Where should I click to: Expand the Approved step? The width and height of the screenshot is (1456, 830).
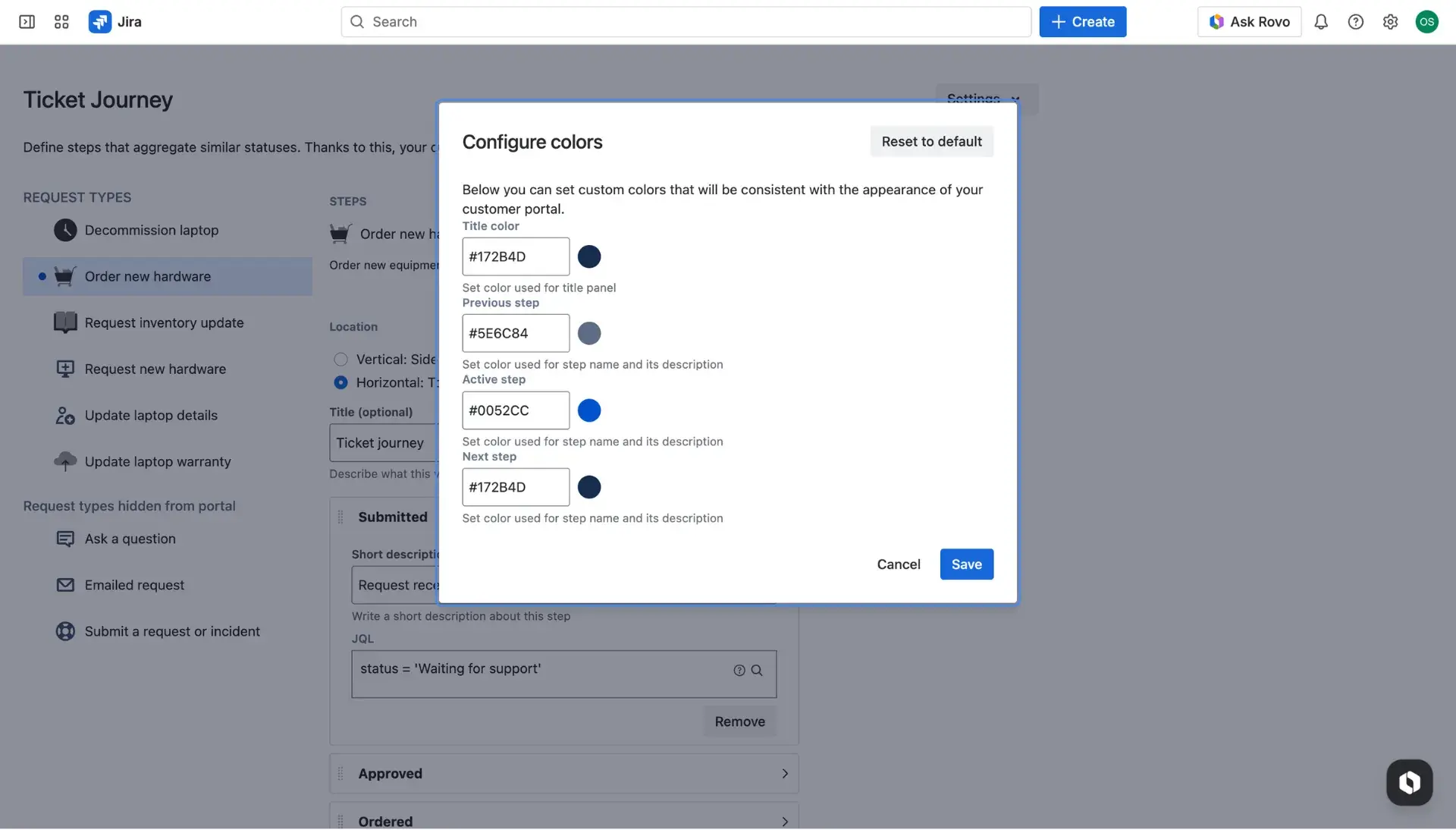click(785, 773)
